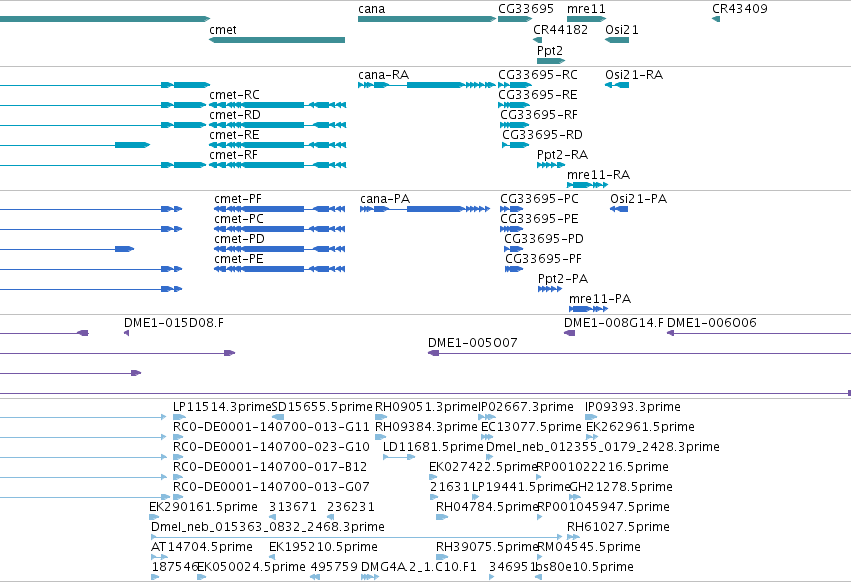Select Dmel_neb_012355_0179_2428.3prime label
The image size is (851, 582).
pos(602,447)
